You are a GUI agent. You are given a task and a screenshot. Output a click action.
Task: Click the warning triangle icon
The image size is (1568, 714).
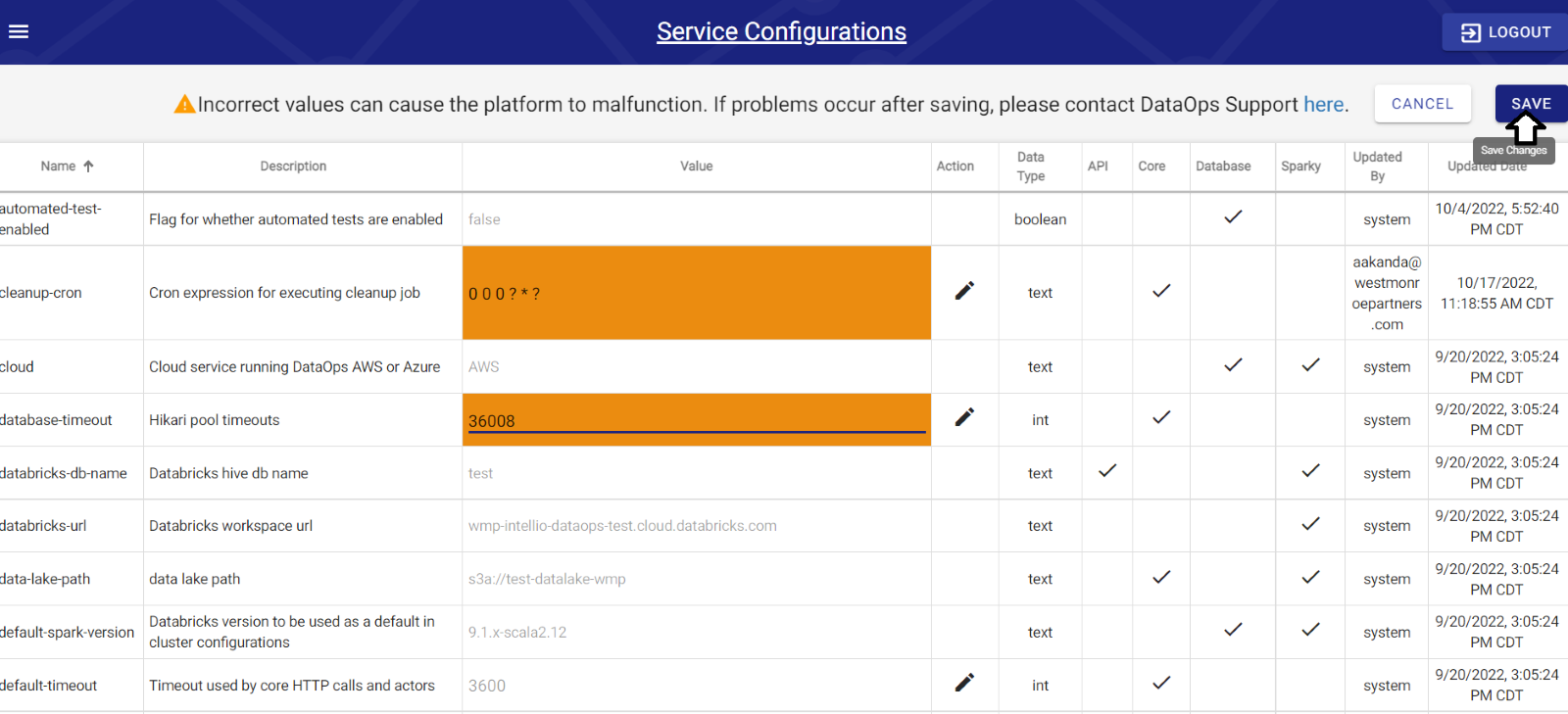pos(184,104)
